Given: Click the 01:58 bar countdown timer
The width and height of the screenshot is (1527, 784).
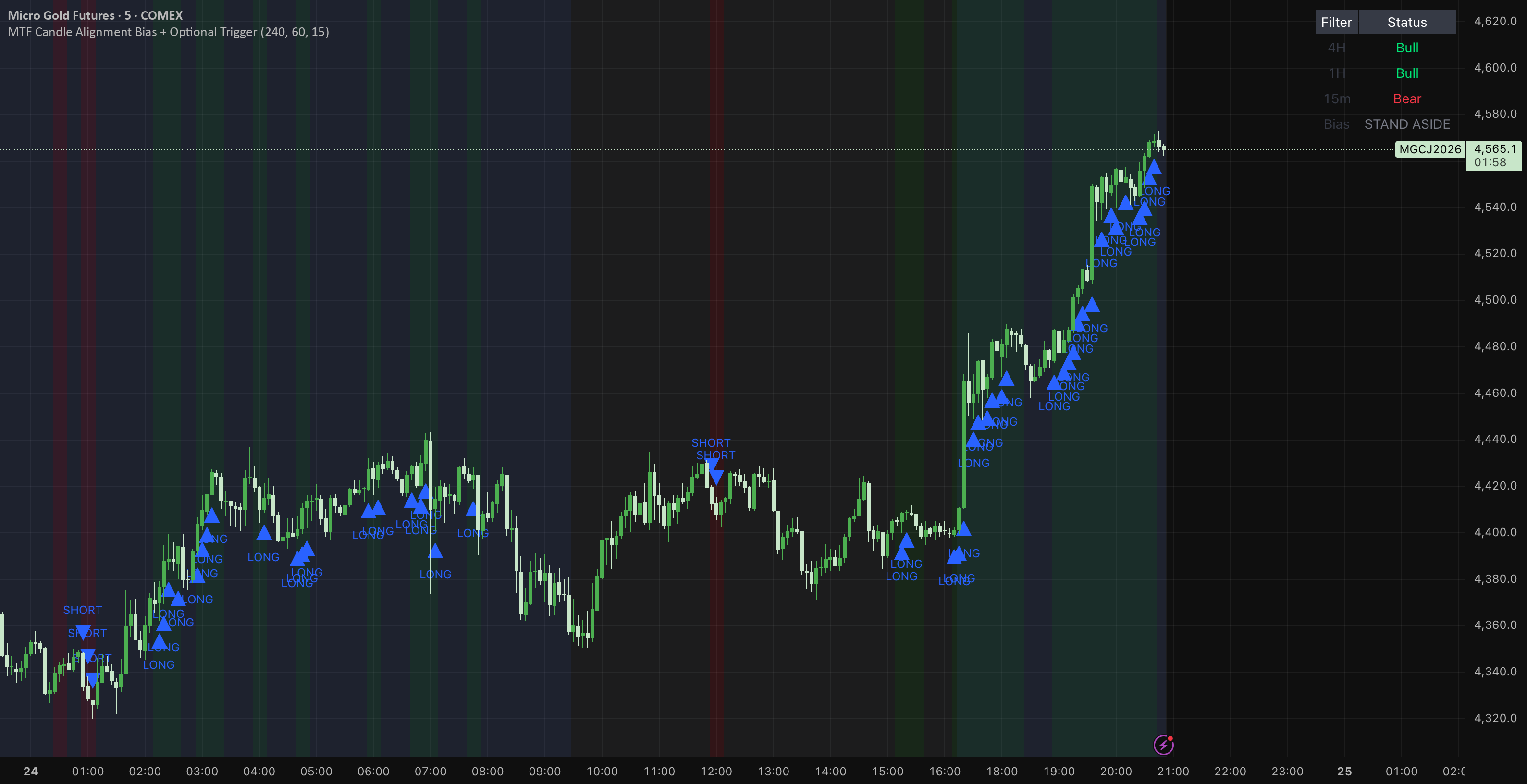Looking at the screenshot, I should pos(1490,162).
